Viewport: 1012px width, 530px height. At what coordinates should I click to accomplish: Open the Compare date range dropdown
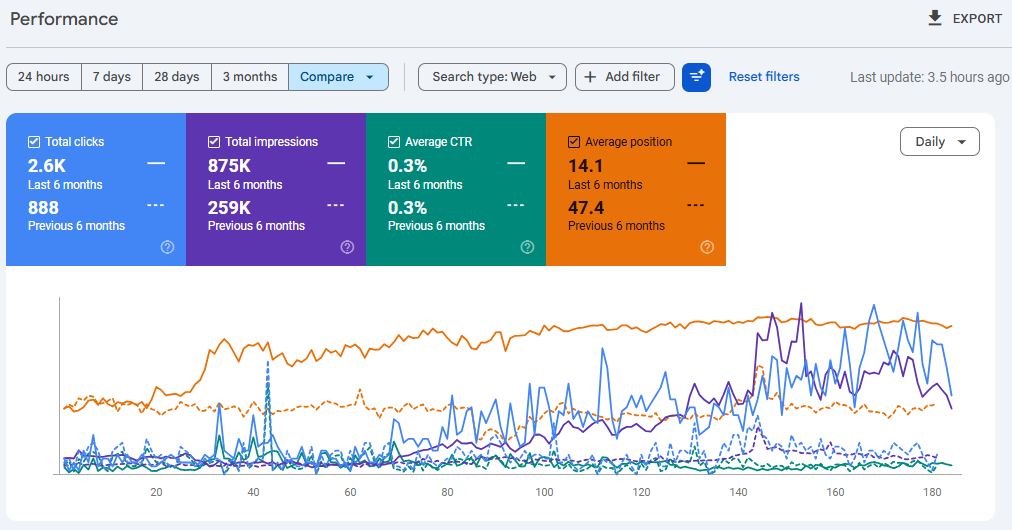pyautogui.click(x=338, y=77)
